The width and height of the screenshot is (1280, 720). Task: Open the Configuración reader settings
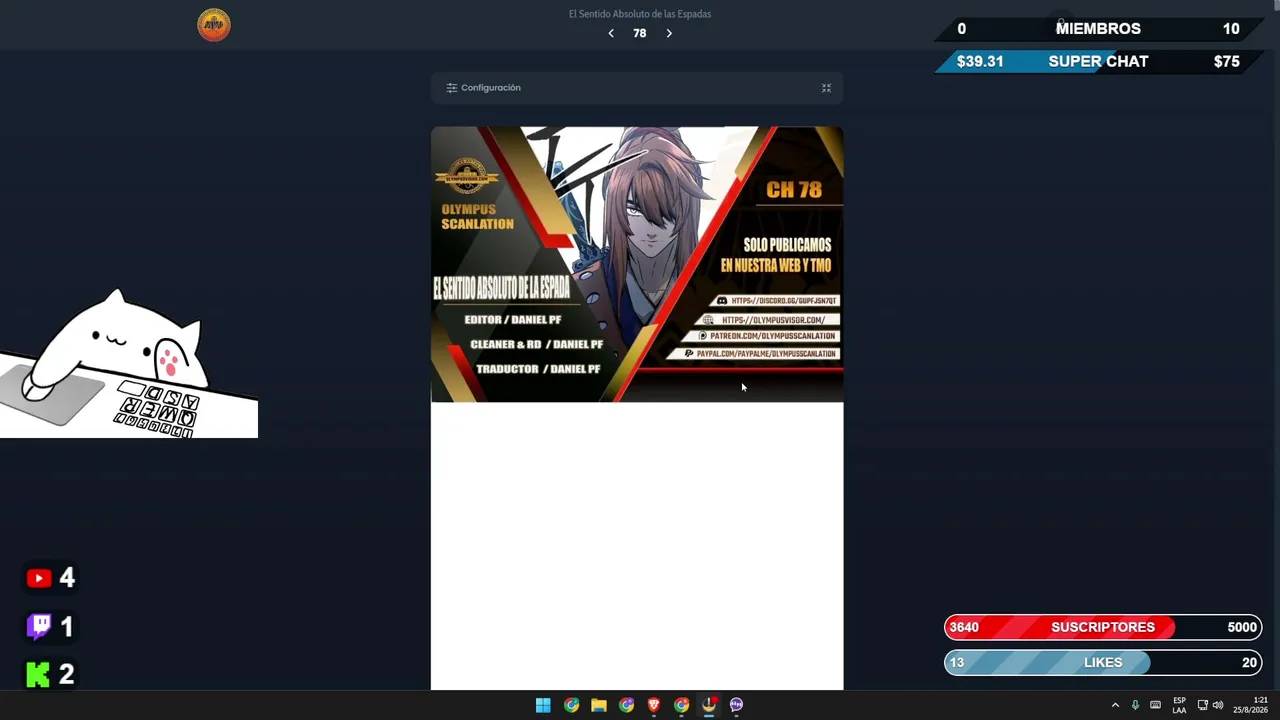[484, 88]
